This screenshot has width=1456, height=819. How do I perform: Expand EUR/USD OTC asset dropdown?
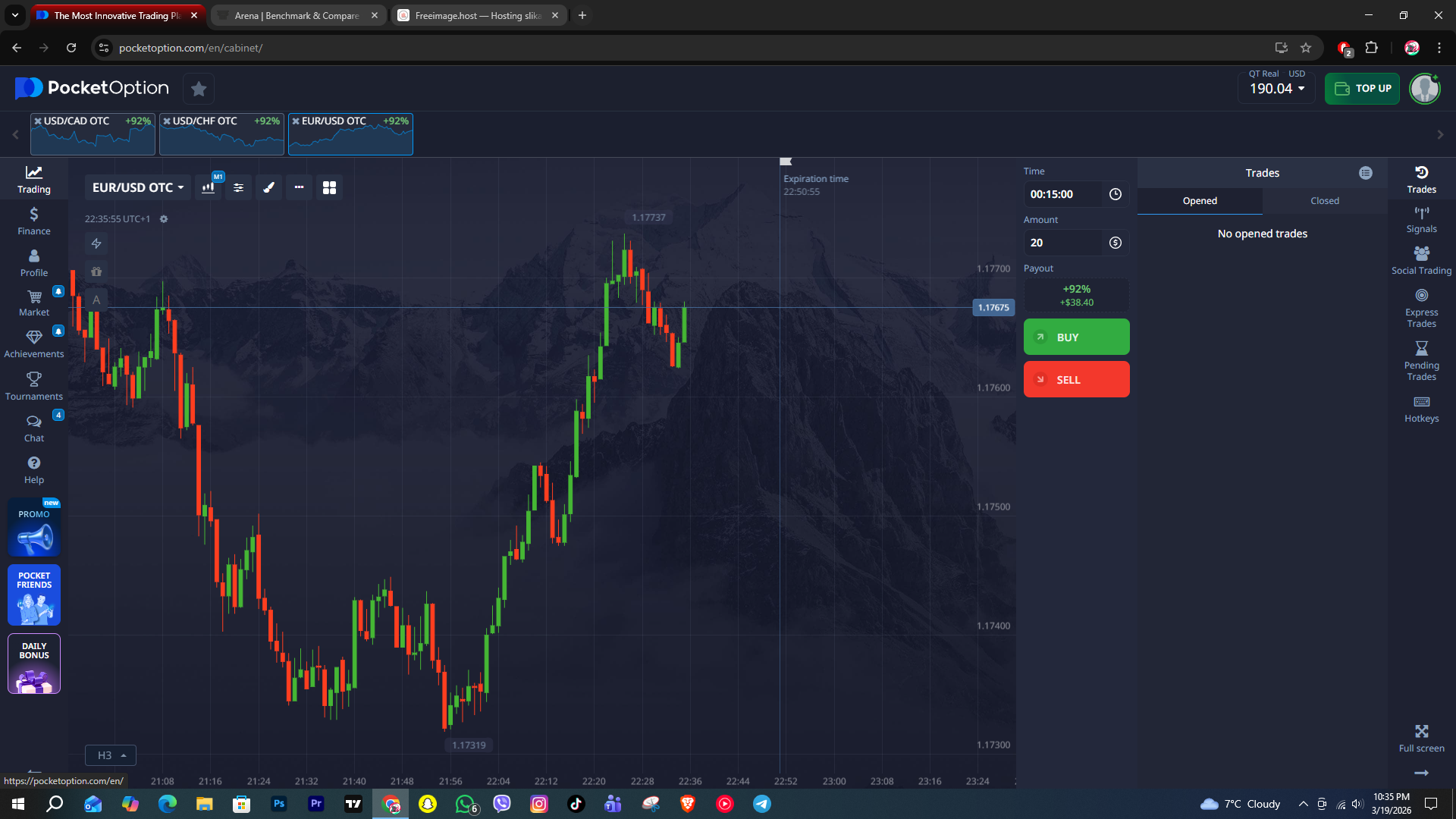coord(138,187)
